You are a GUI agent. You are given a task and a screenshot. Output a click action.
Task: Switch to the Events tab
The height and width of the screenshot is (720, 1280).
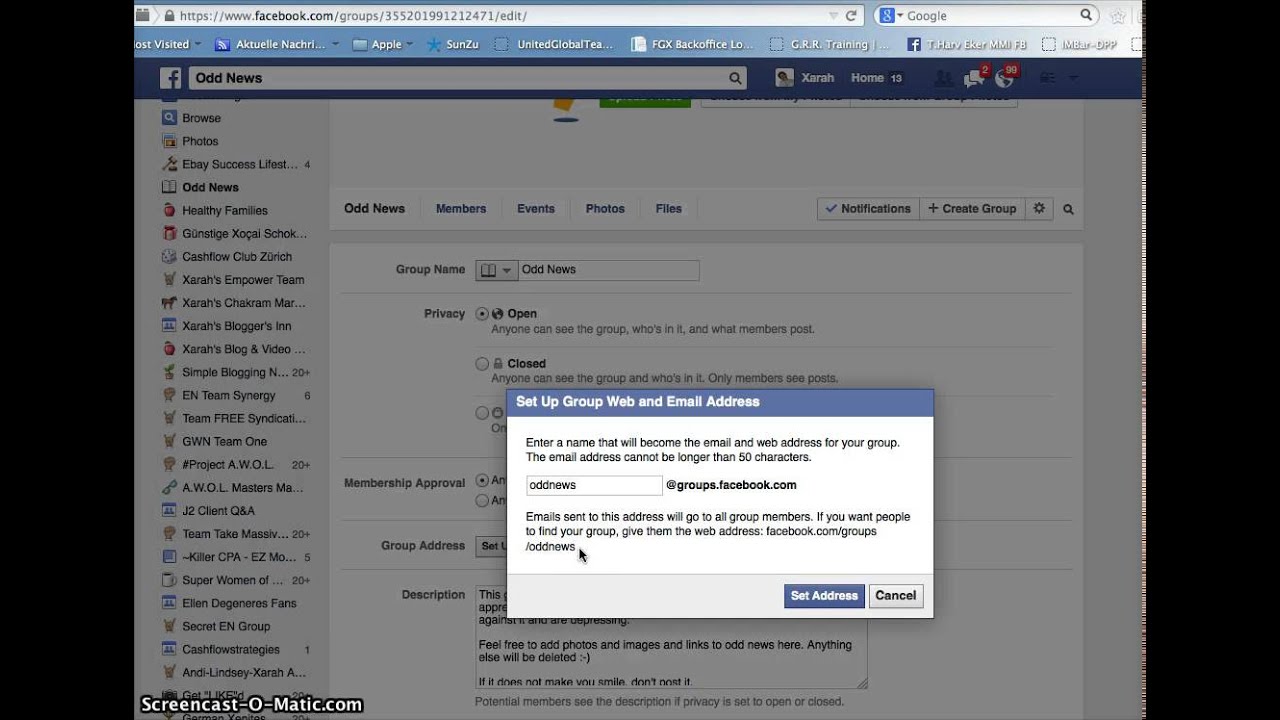pos(536,209)
